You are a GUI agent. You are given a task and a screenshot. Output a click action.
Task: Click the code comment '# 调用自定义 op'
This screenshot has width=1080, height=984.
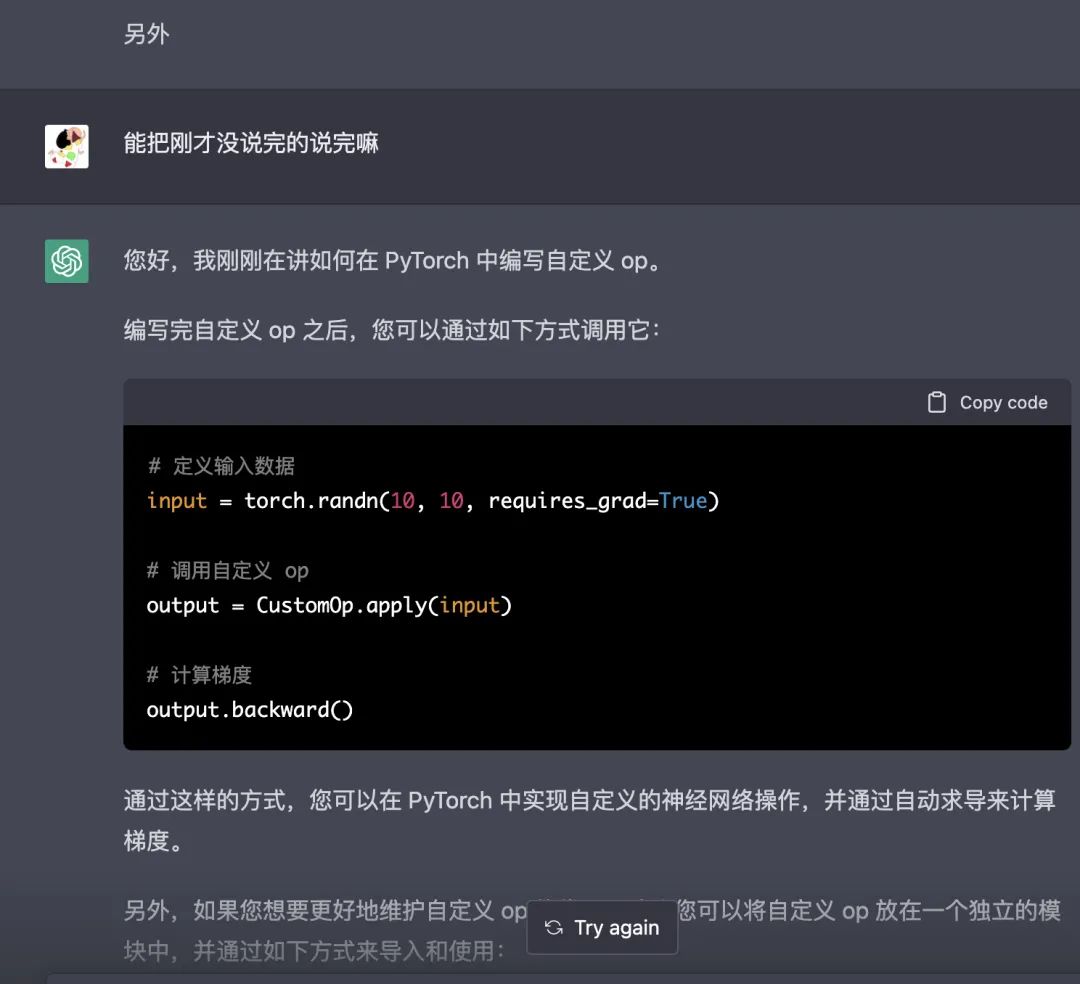coord(228,571)
